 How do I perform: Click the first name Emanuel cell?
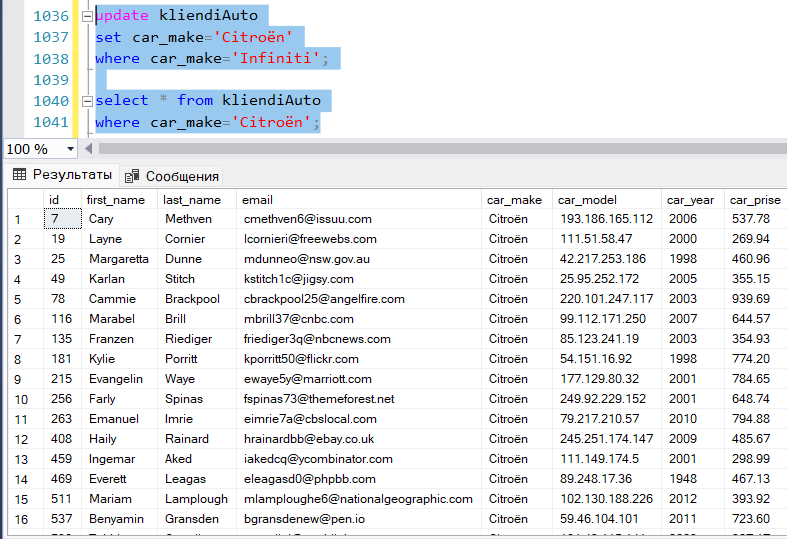click(119, 419)
